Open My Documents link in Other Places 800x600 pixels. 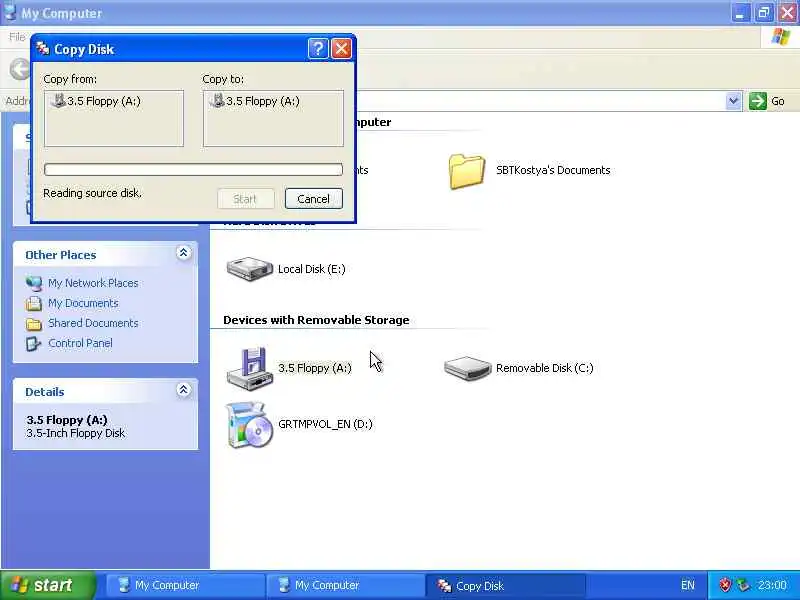click(83, 303)
